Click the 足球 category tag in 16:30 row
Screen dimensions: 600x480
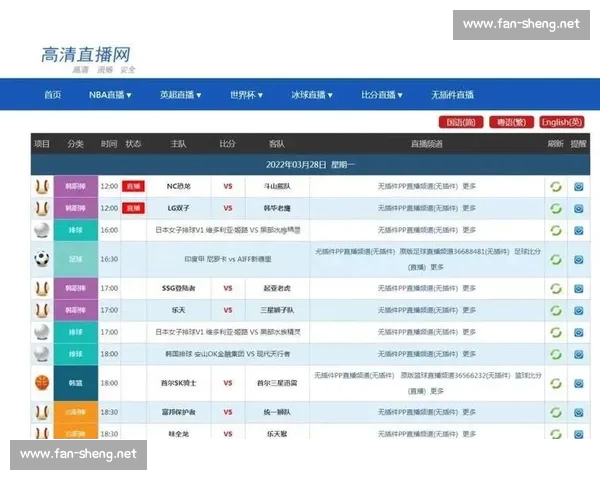(76, 259)
